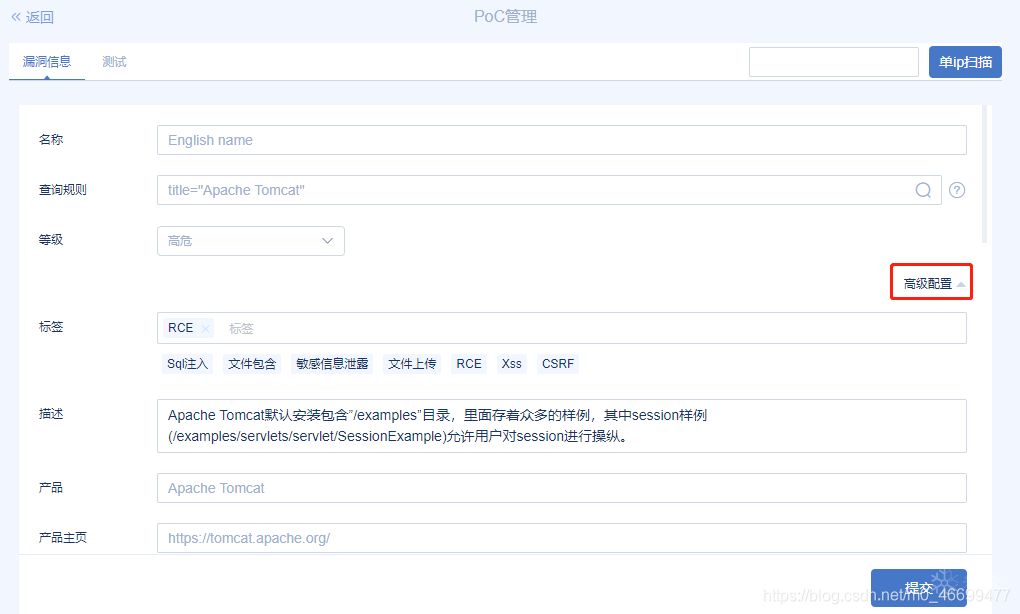Focus the 查询规则 query rule field
Screen dimensions: 1020x614
coord(549,190)
